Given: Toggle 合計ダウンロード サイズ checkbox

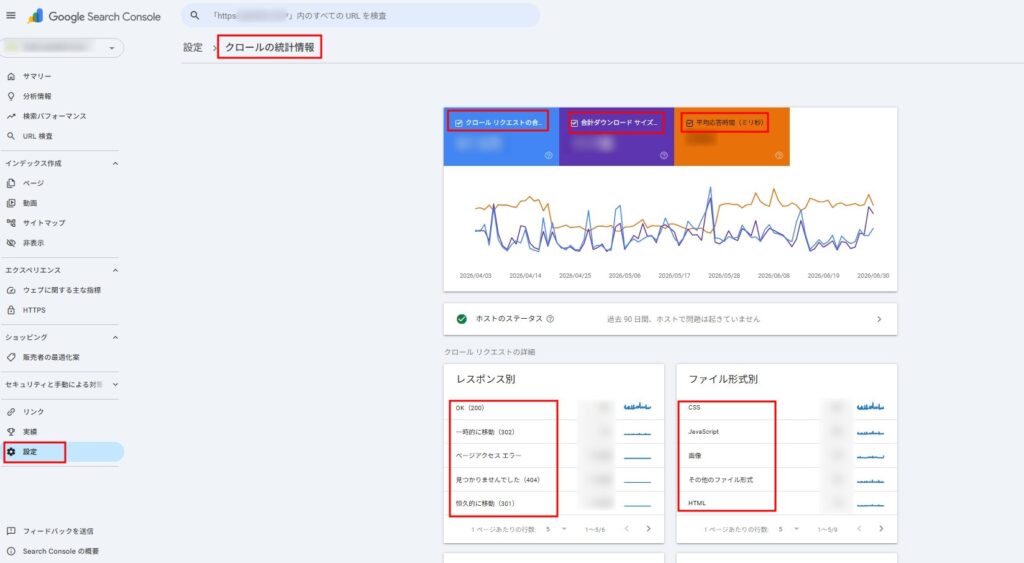Looking at the screenshot, I should coord(574,123).
